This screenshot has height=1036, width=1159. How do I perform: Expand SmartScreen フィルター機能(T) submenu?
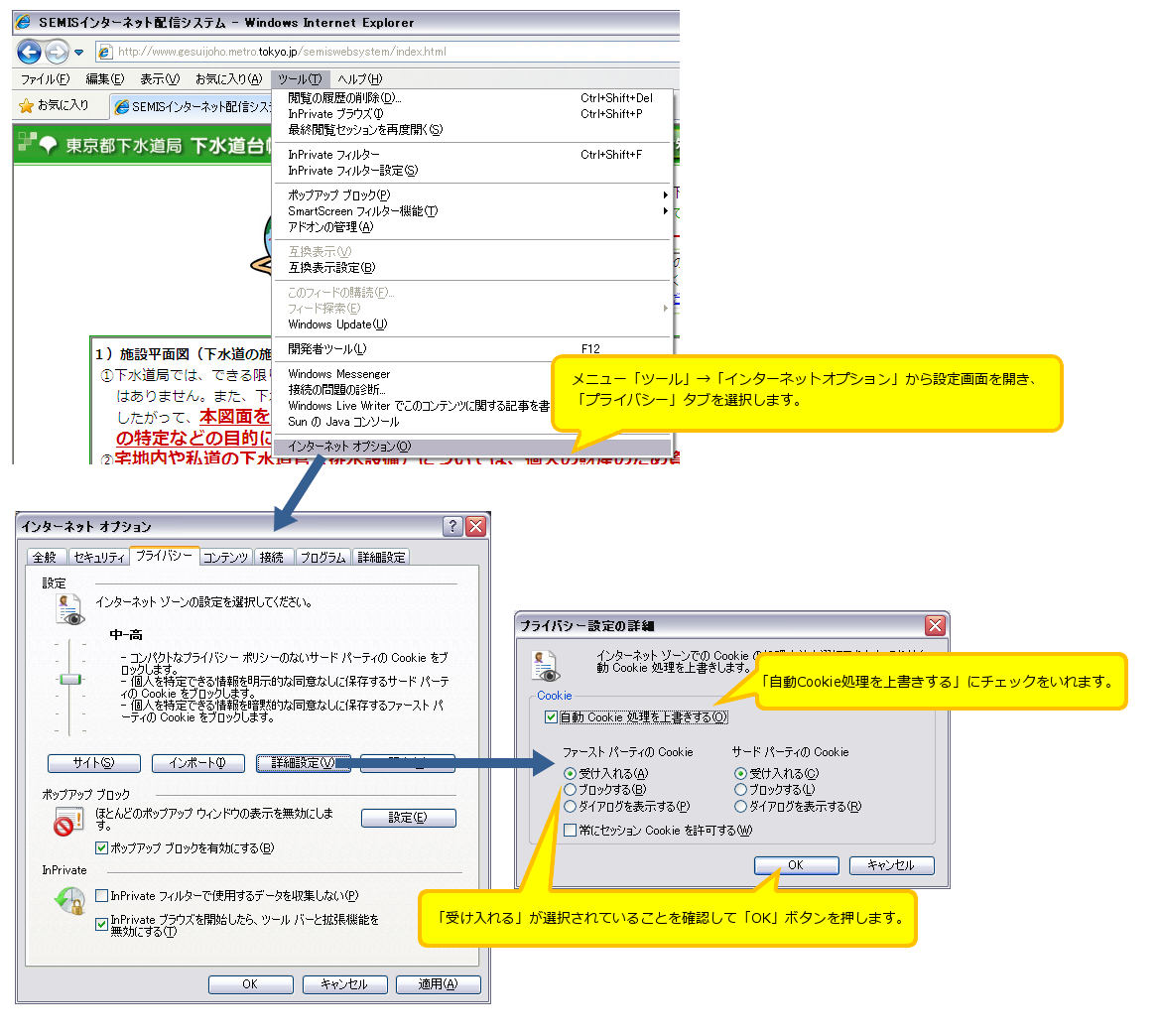(471, 211)
